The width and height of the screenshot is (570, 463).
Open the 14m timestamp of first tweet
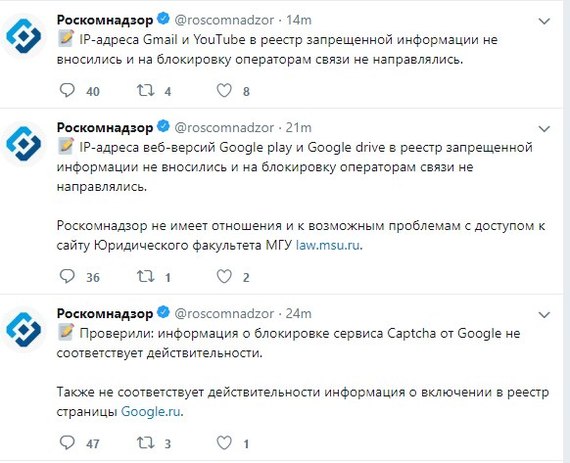299,20
